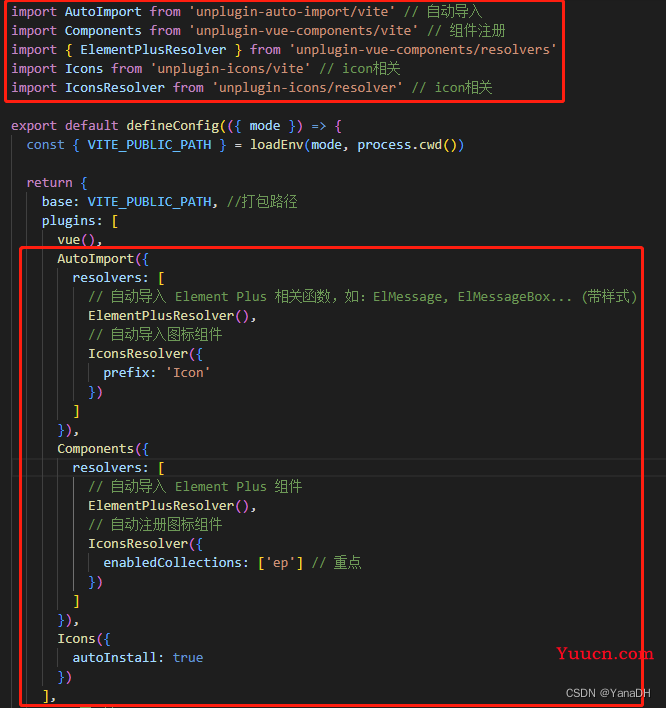The width and height of the screenshot is (666, 708).
Task: Place cursor on defineConfig function name
Action: [x=172, y=126]
